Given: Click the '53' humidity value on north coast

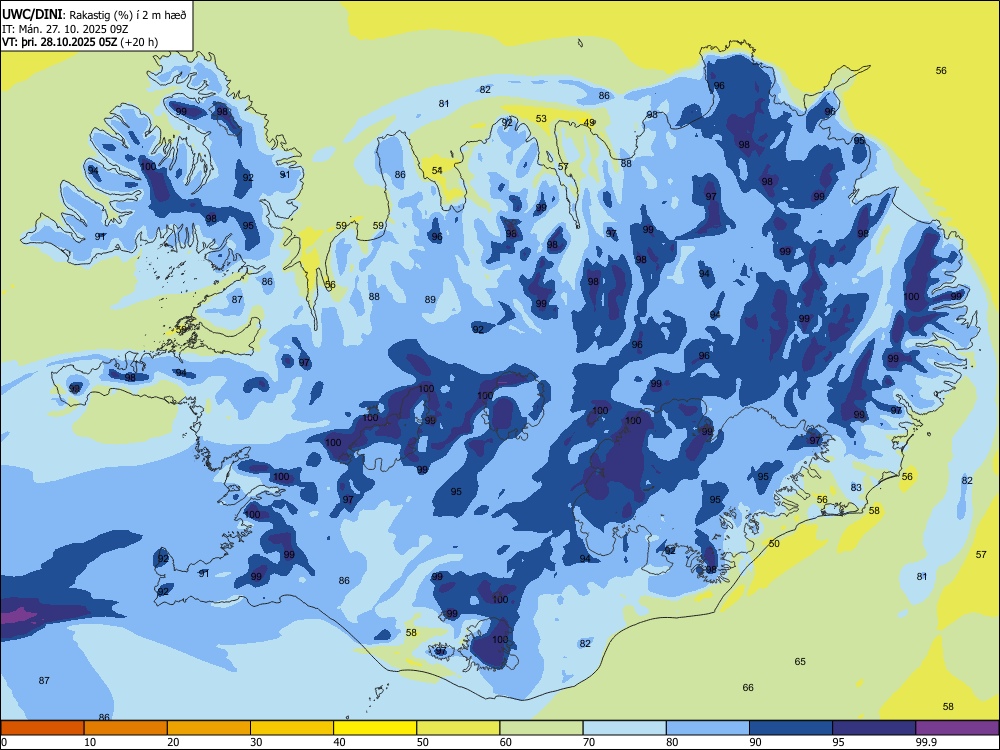Looking at the screenshot, I should (x=541, y=119).
